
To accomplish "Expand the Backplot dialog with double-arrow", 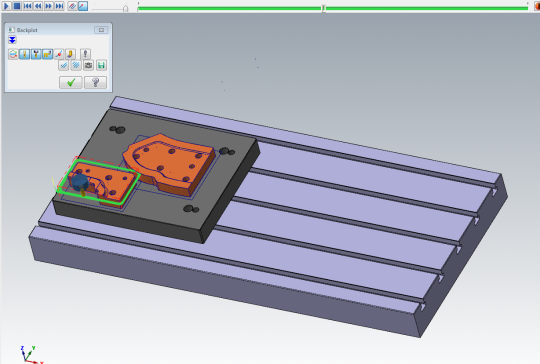I will pos(12,40).
